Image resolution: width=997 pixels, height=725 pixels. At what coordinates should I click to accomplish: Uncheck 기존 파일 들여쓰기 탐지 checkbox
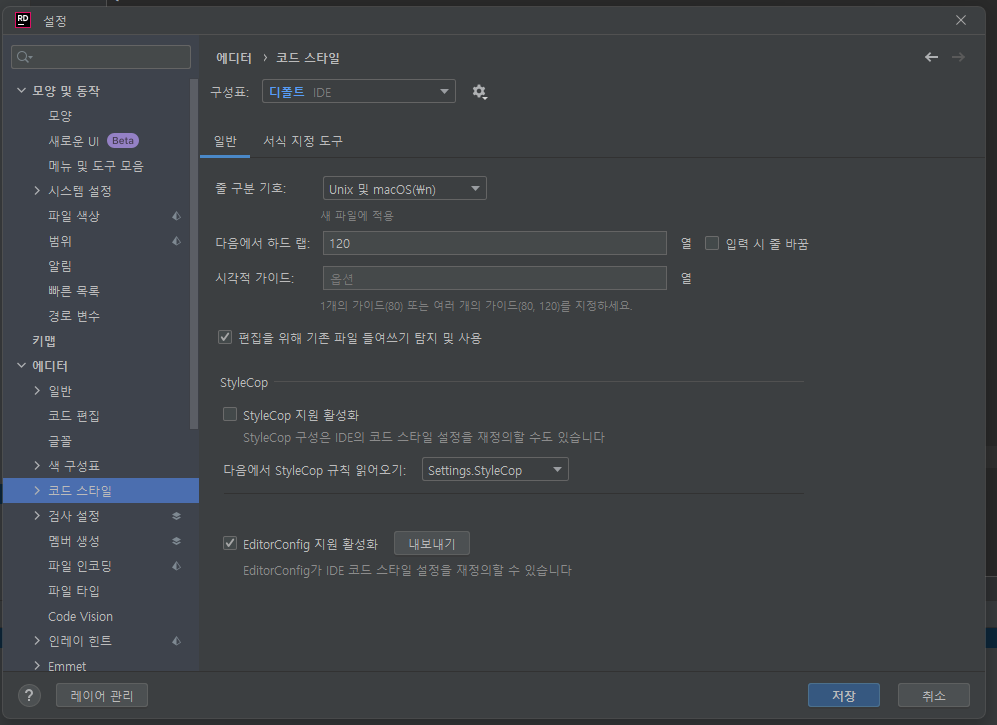225,337
